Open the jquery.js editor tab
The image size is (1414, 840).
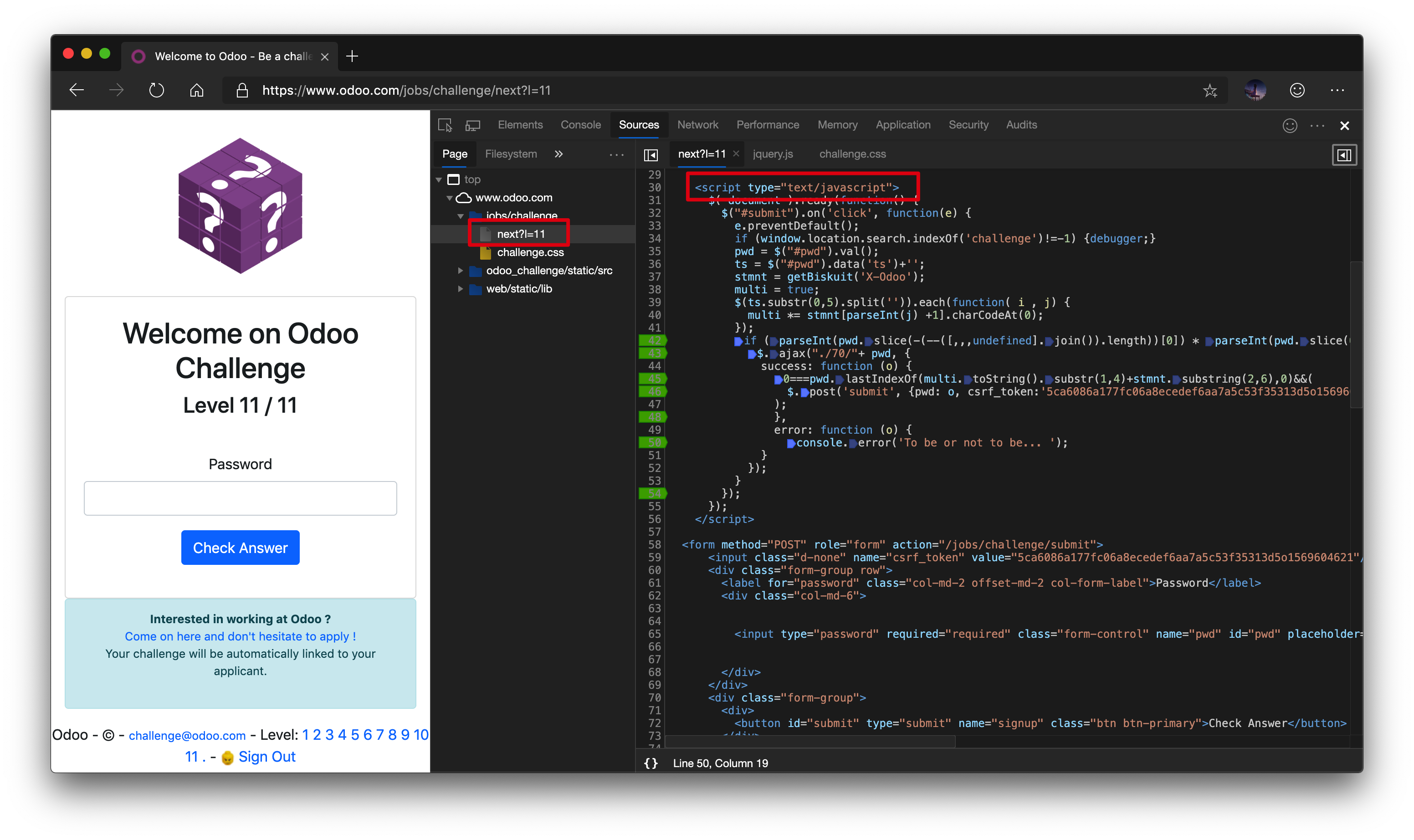point(773,154)
